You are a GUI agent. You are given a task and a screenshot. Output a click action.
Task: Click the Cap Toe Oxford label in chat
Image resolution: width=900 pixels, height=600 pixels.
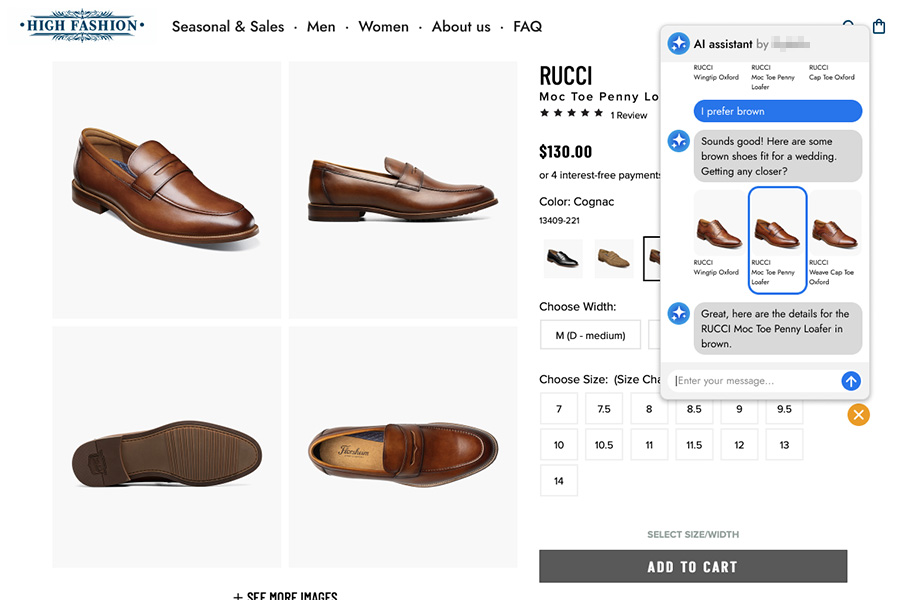point(832,77)
